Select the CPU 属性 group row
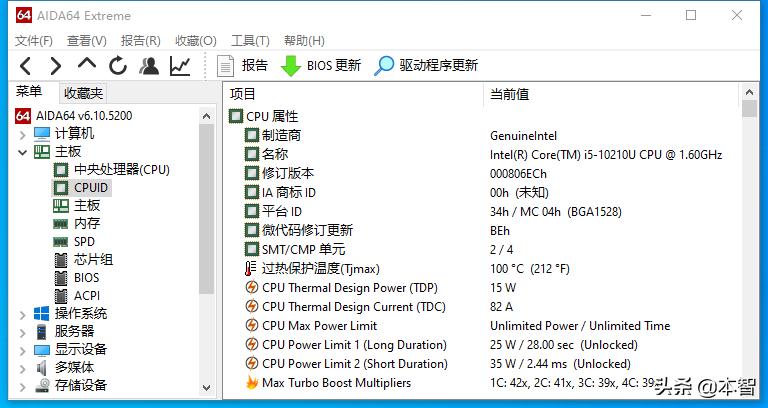768x408 pixels. (x=264, y=117)
